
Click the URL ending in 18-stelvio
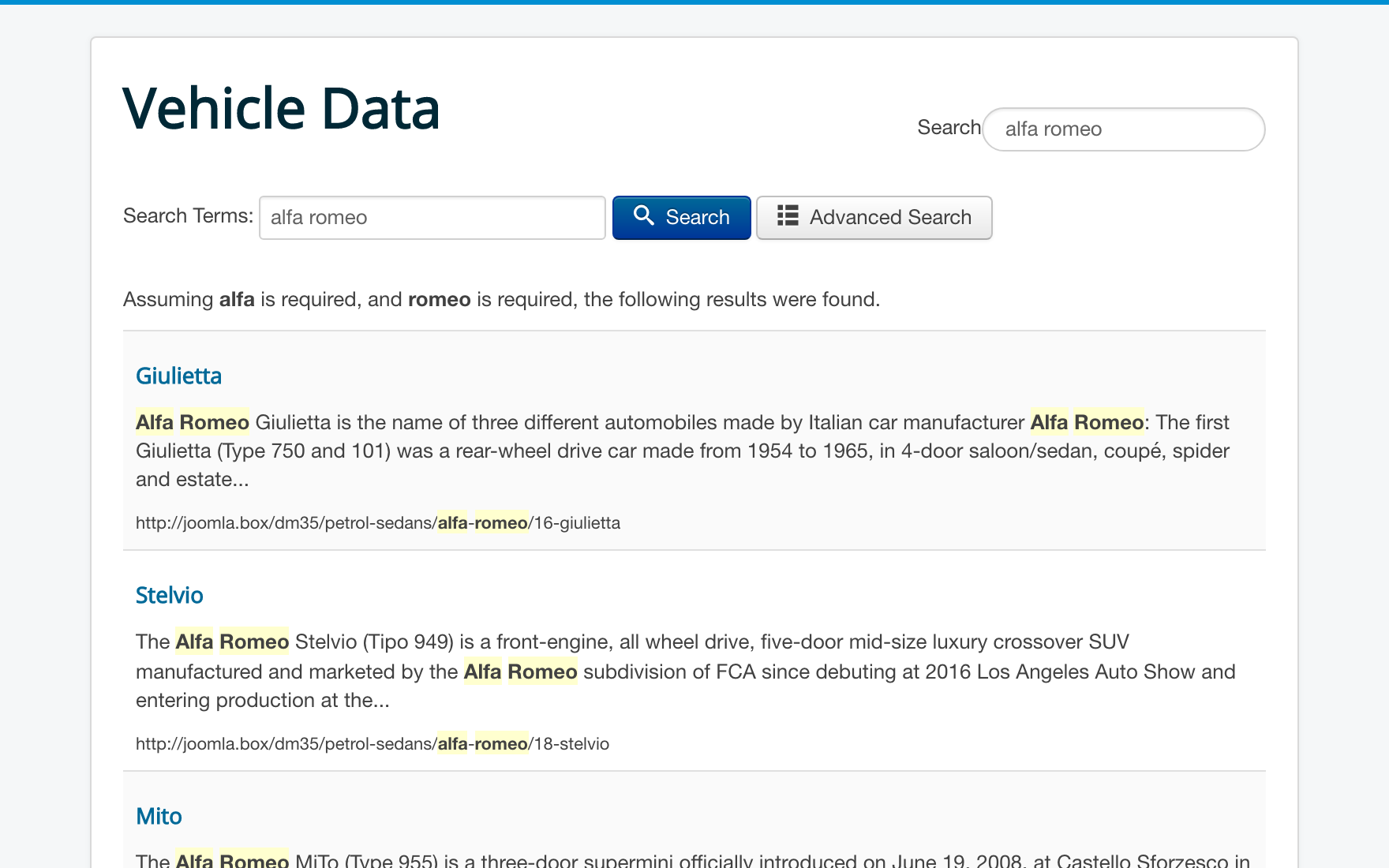pyautogui.click(x=372, y=744)
